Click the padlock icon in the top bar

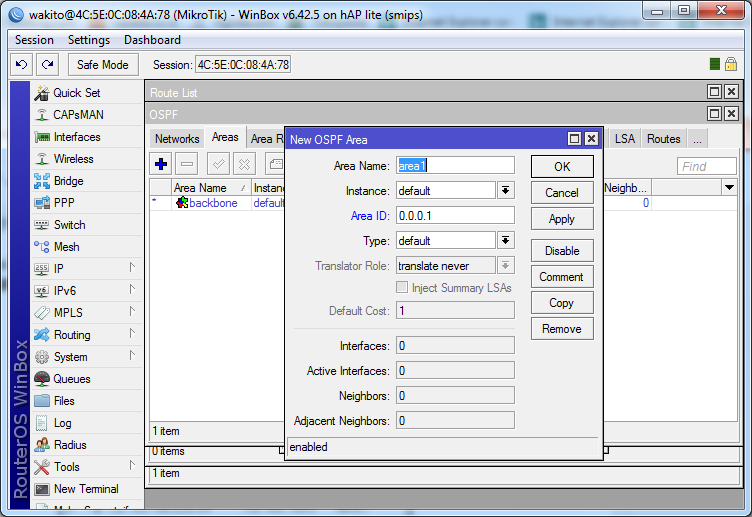pyautogui.click(x=731, y=64)
